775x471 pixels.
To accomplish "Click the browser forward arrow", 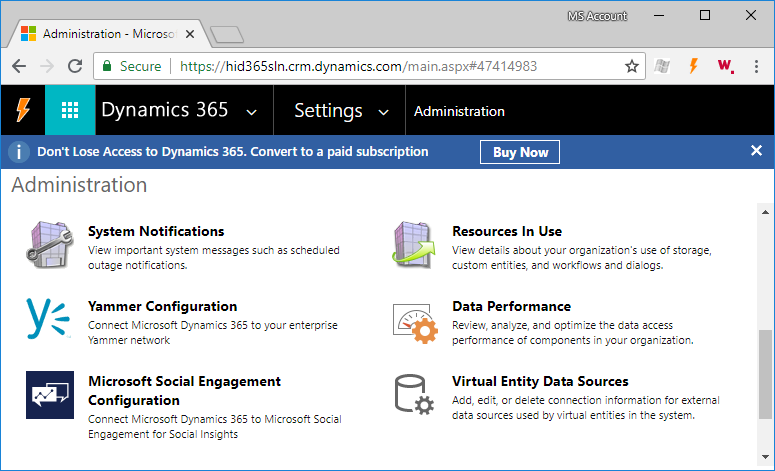I will point(47,66).
